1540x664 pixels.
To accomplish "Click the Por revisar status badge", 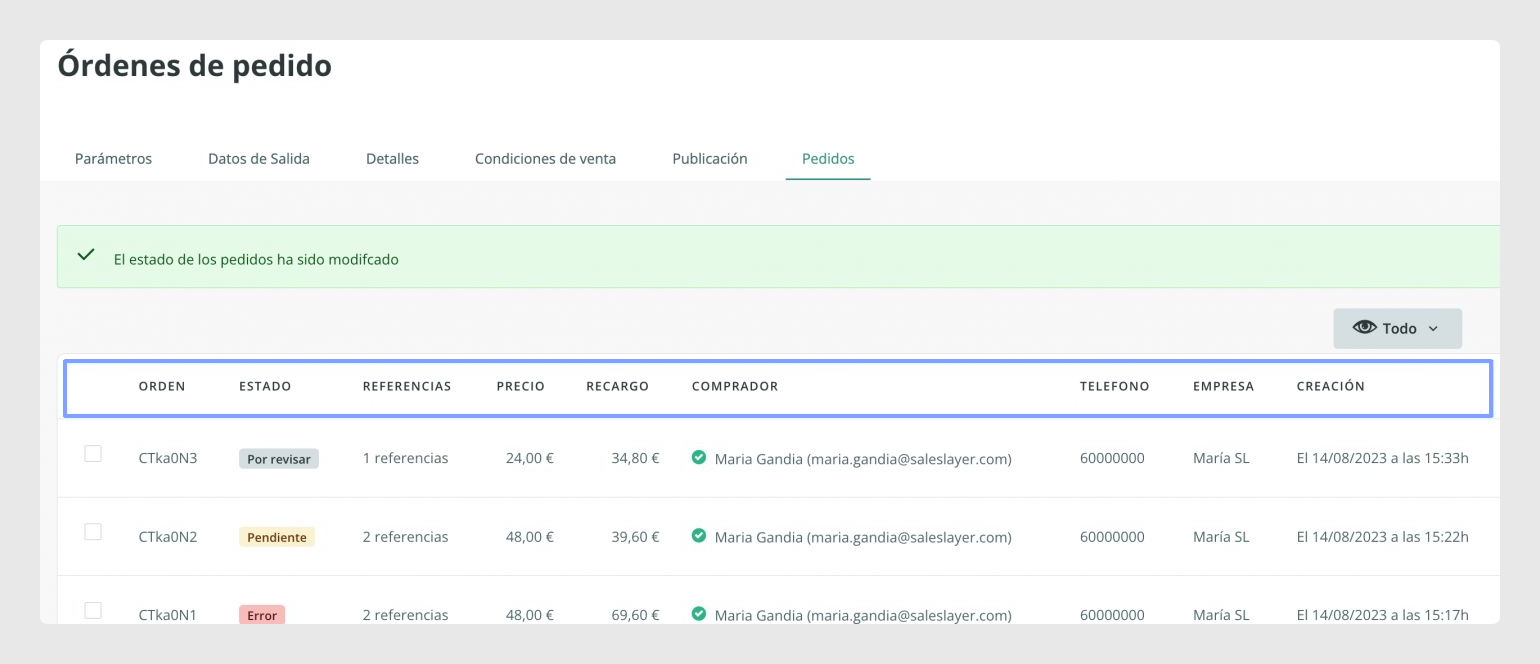I will 279,459.
